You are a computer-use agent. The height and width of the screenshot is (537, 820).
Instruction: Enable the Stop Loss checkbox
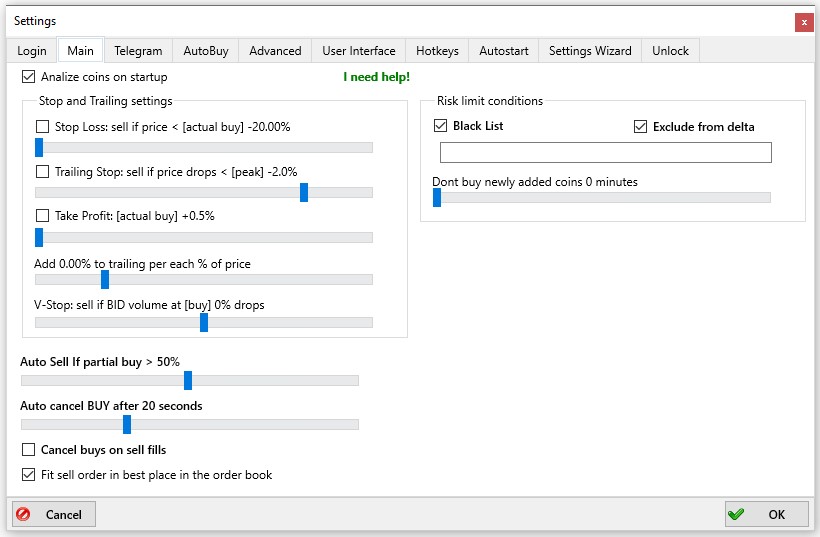click(43, 127)
